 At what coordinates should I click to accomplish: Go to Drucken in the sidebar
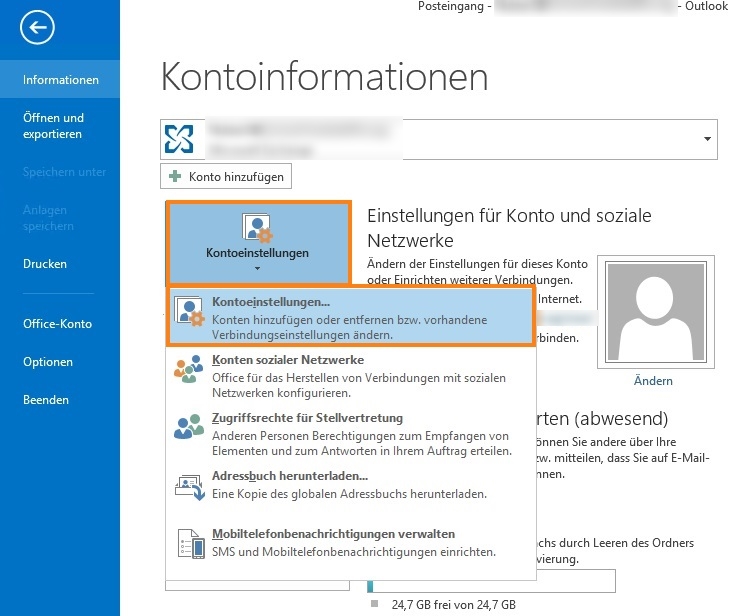(x=45, y=264)
